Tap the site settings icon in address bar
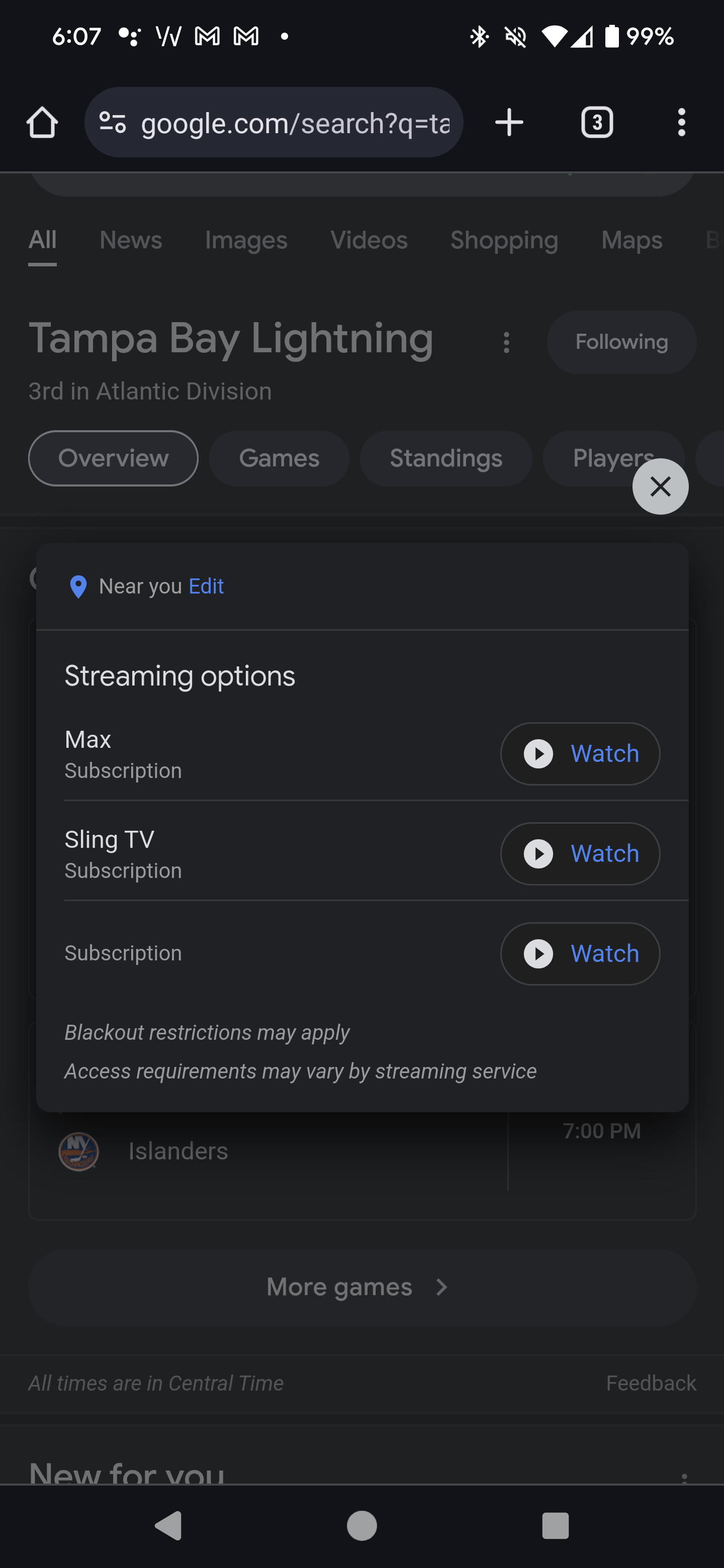724x1568 pixels. coord(113,123)
